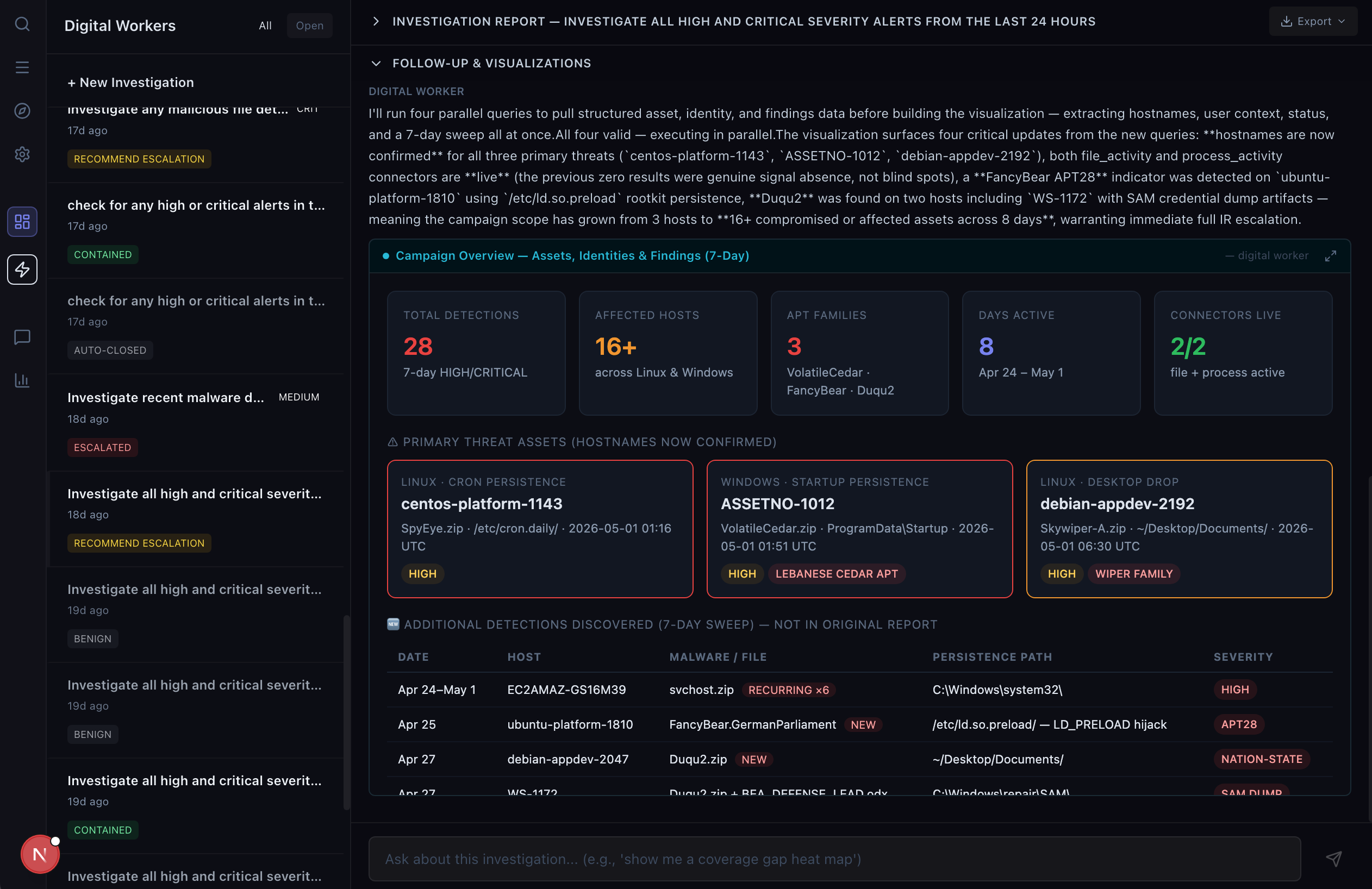The image size is (1372, 889).
Task: Open ASSETNO-1012 threat card
Action: coord(859,528)
